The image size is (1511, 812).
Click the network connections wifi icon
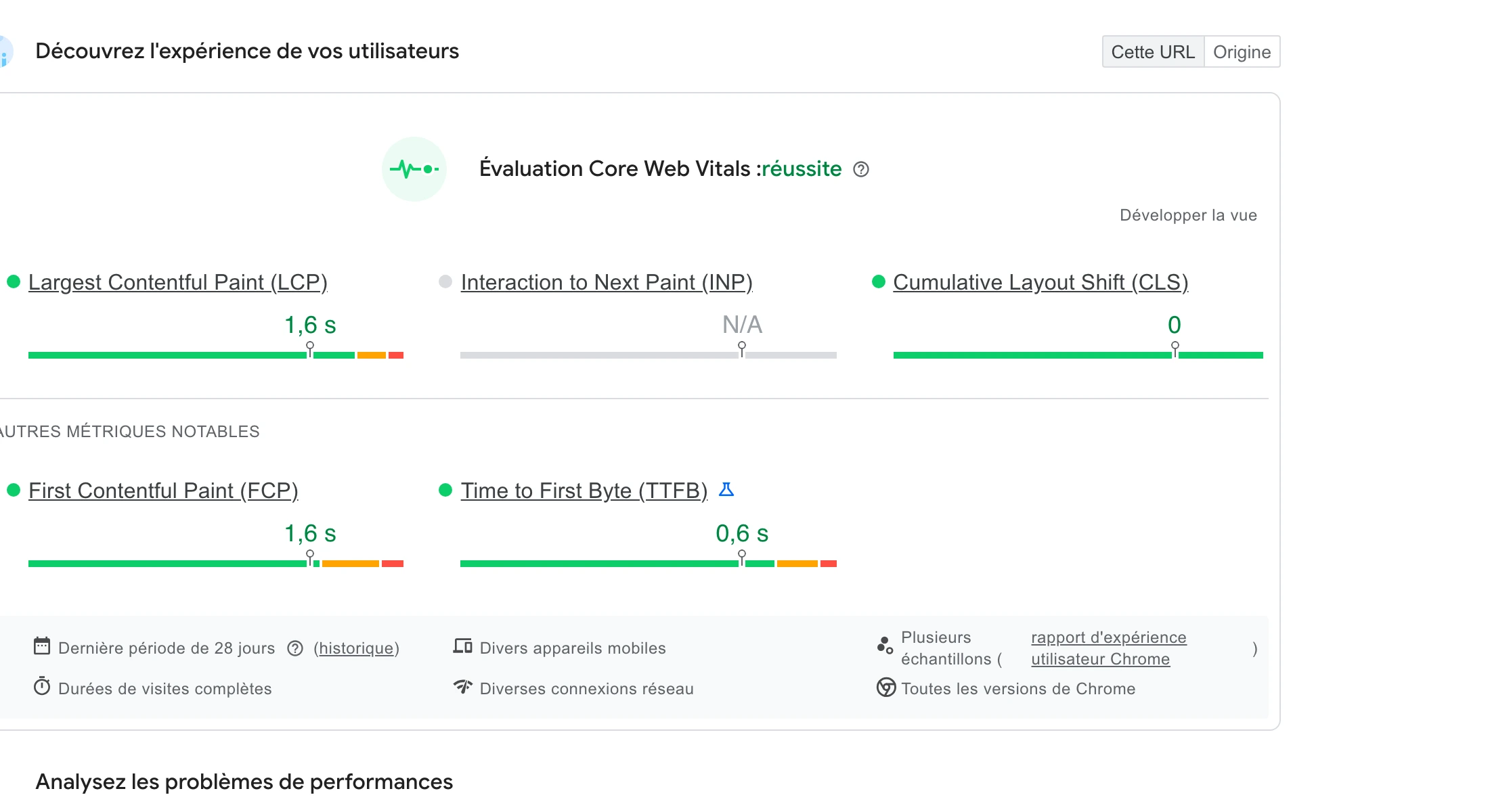[x=463, y=687]
